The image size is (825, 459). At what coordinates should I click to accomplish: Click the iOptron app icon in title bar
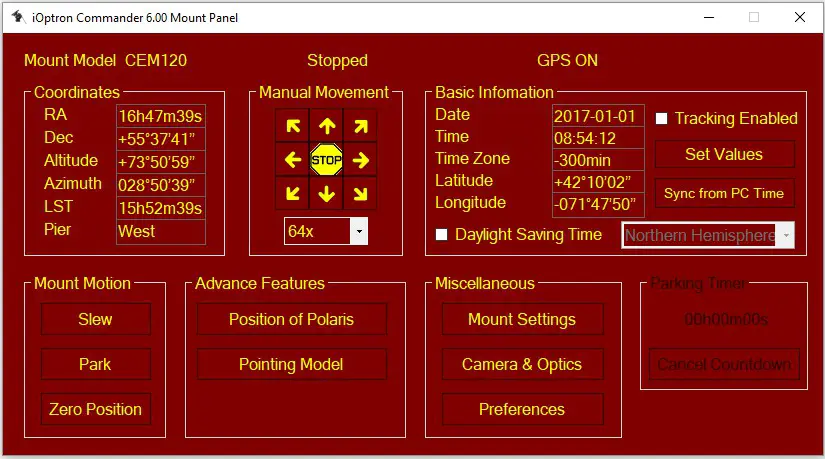tap(18, 17)
